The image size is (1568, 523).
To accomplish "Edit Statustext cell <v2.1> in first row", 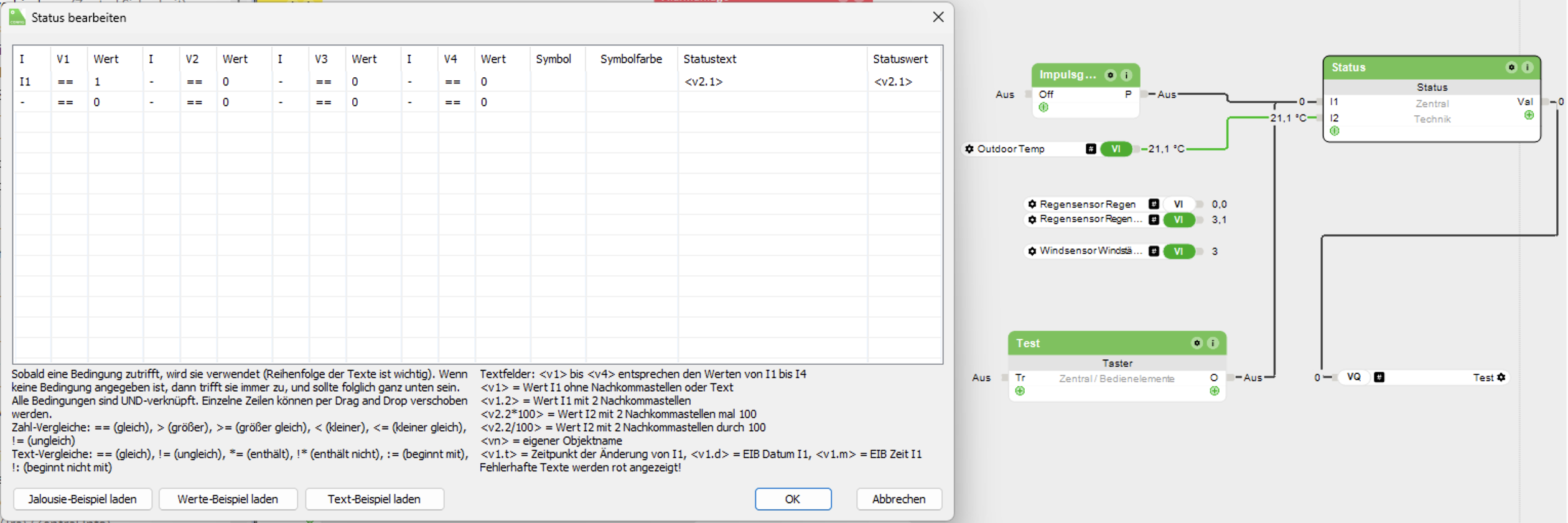I will click(x=772, y=82).
